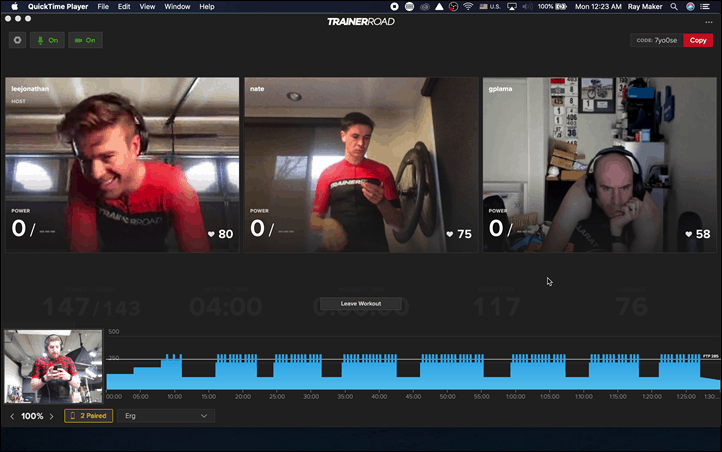Select leejonathan's video tile

tap(122, 165)
